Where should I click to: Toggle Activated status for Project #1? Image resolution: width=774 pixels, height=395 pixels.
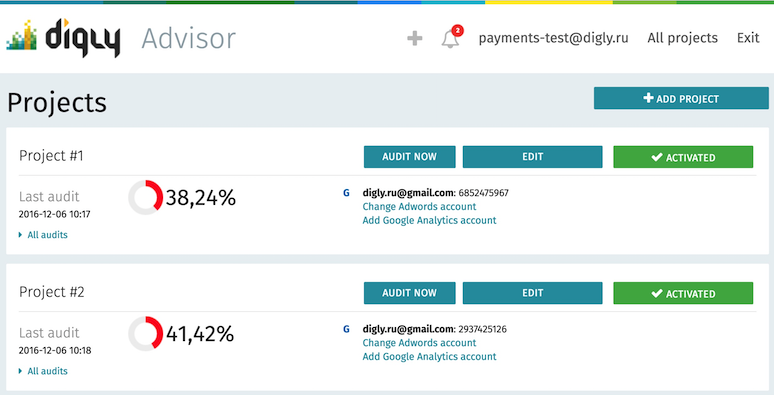click(683, 157)
